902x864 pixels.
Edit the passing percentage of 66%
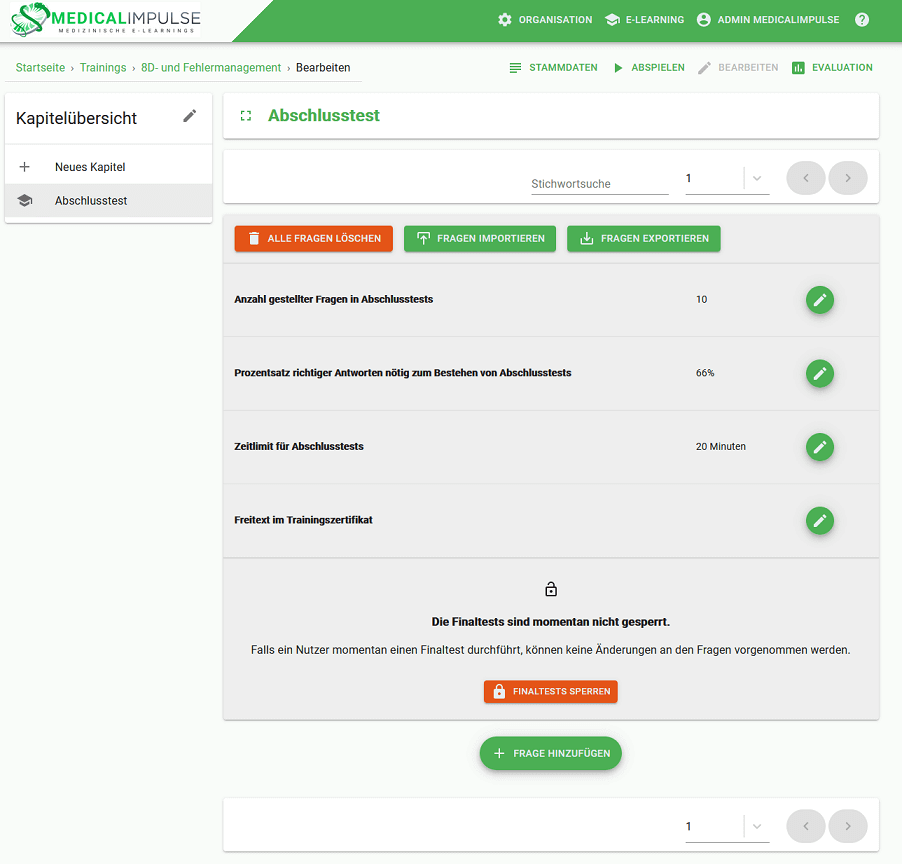click(819, 373)
